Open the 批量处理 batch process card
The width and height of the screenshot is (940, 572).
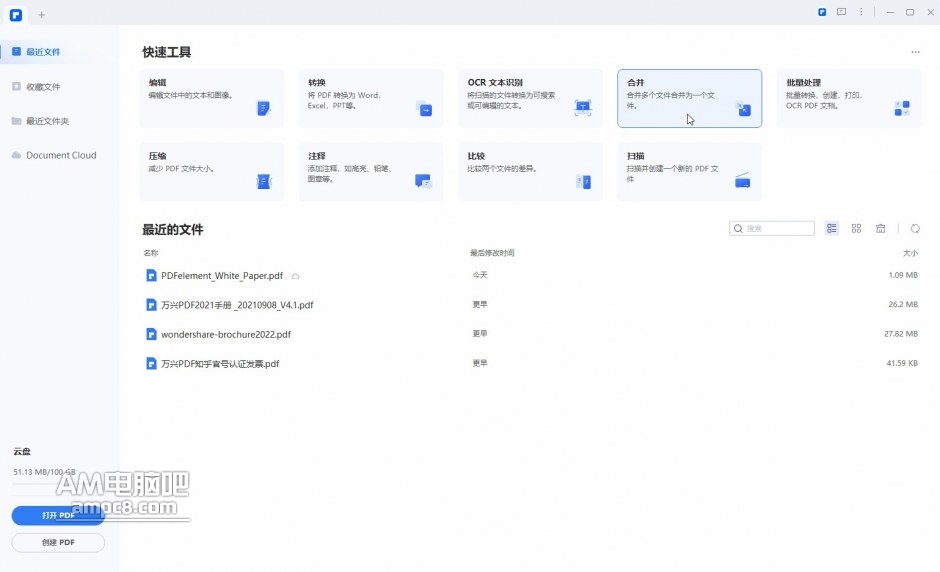849,98
